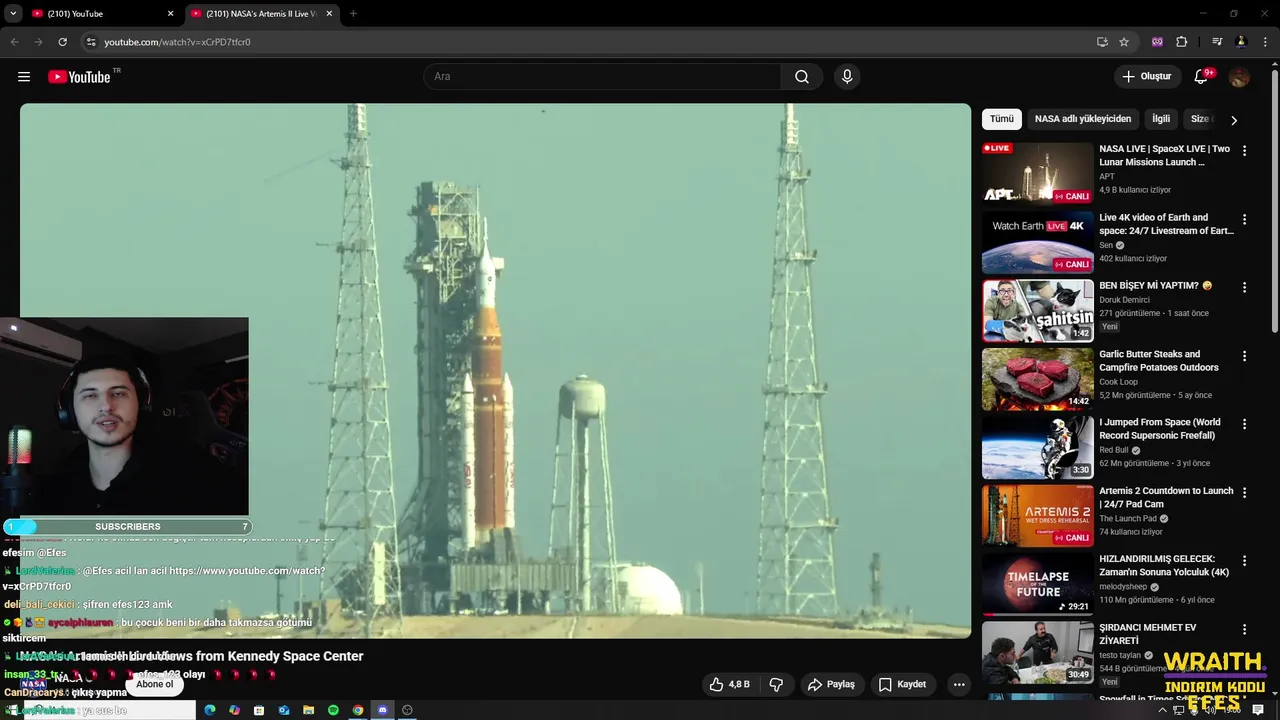Click the search magnifier button
Screen dimensions: 1280x720
click(802, 77)
